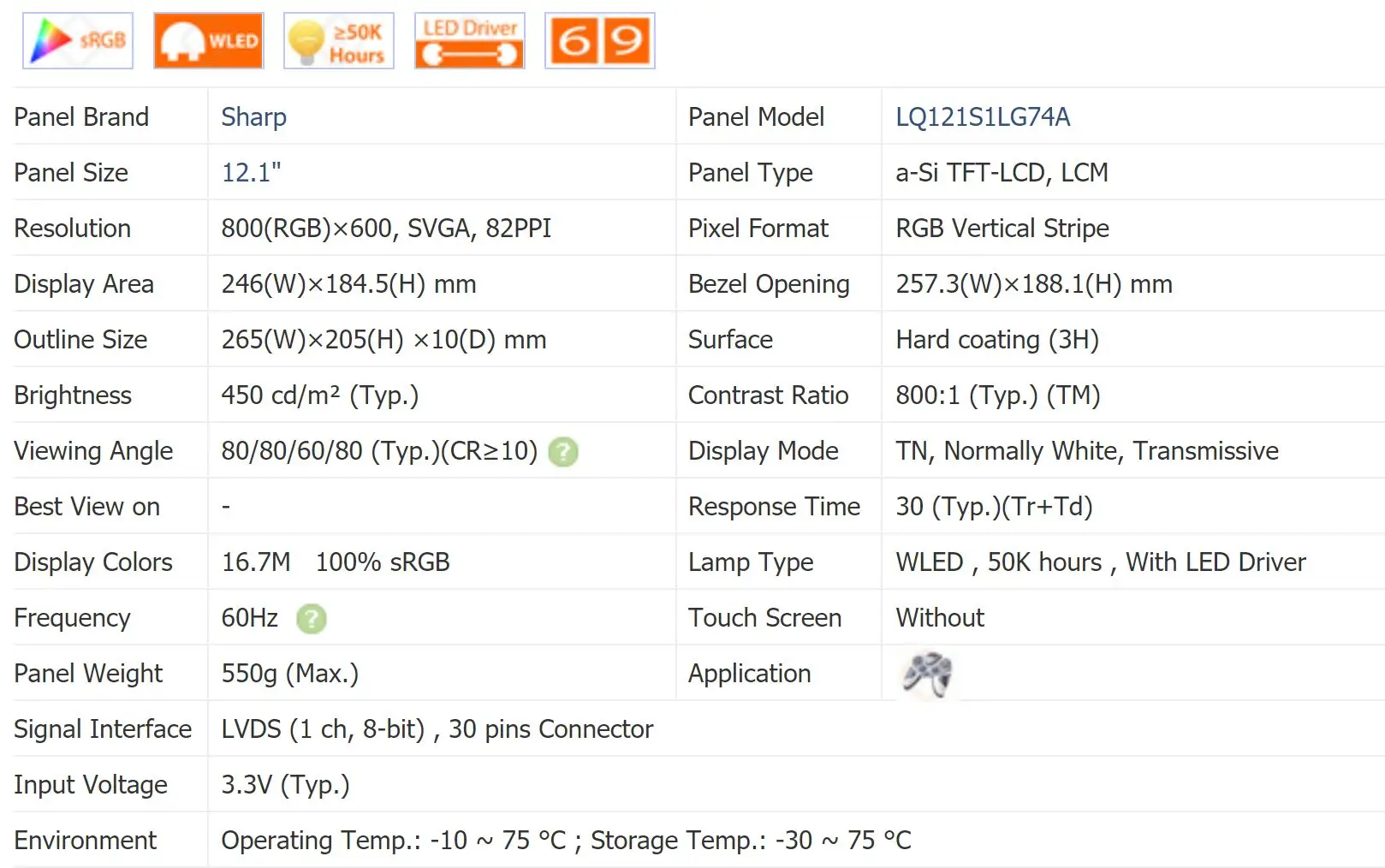Click the sRGB color gamut badge
The image size is (1385, 868).
click(78, 40)
